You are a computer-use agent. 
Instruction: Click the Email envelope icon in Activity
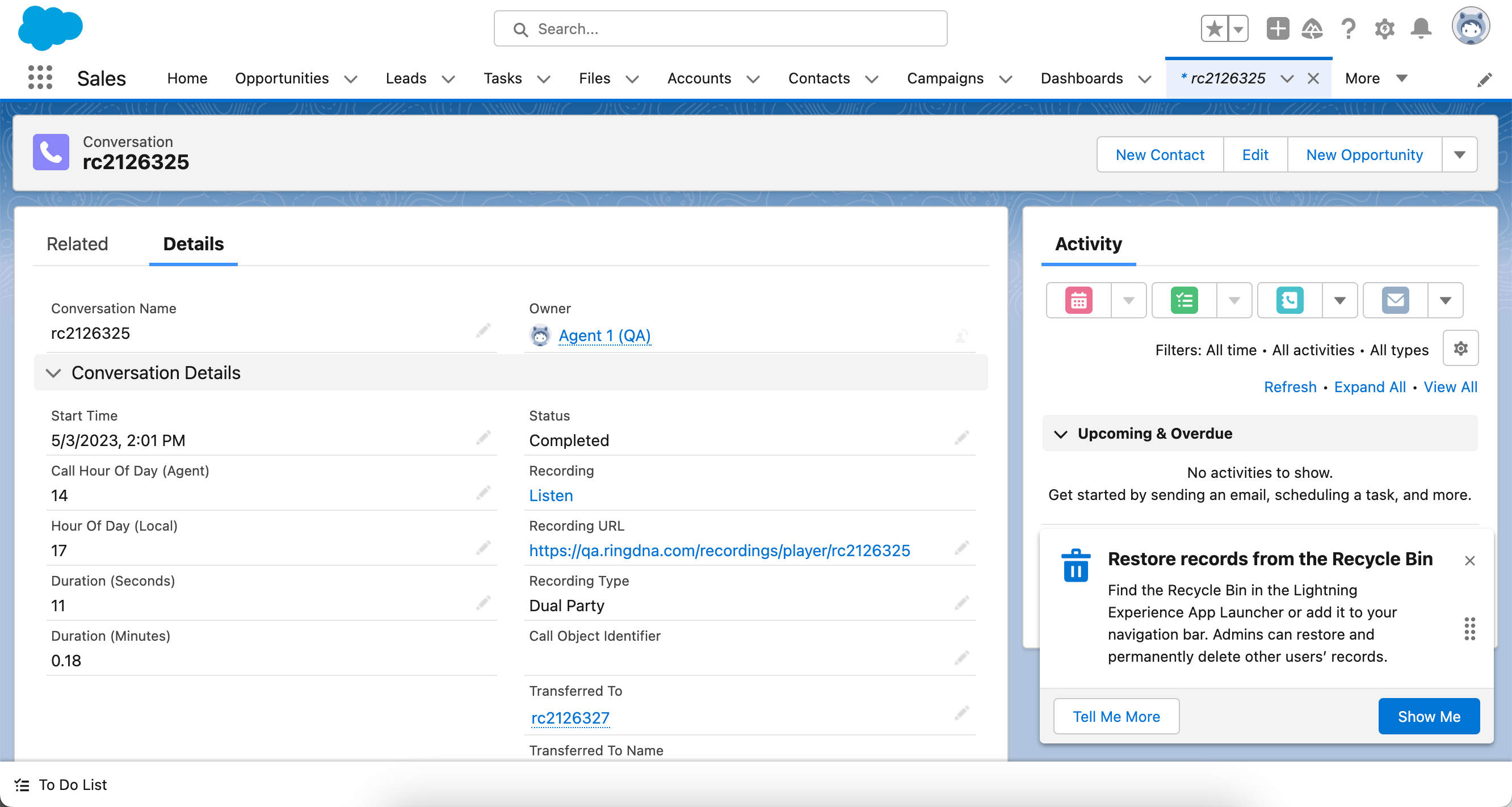[1395, 301]
